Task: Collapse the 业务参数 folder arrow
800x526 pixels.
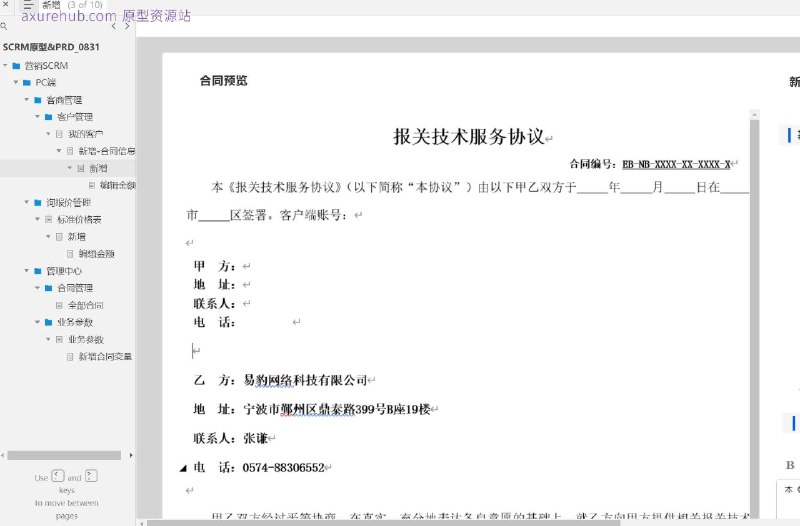Action: [x=37, y=322]
